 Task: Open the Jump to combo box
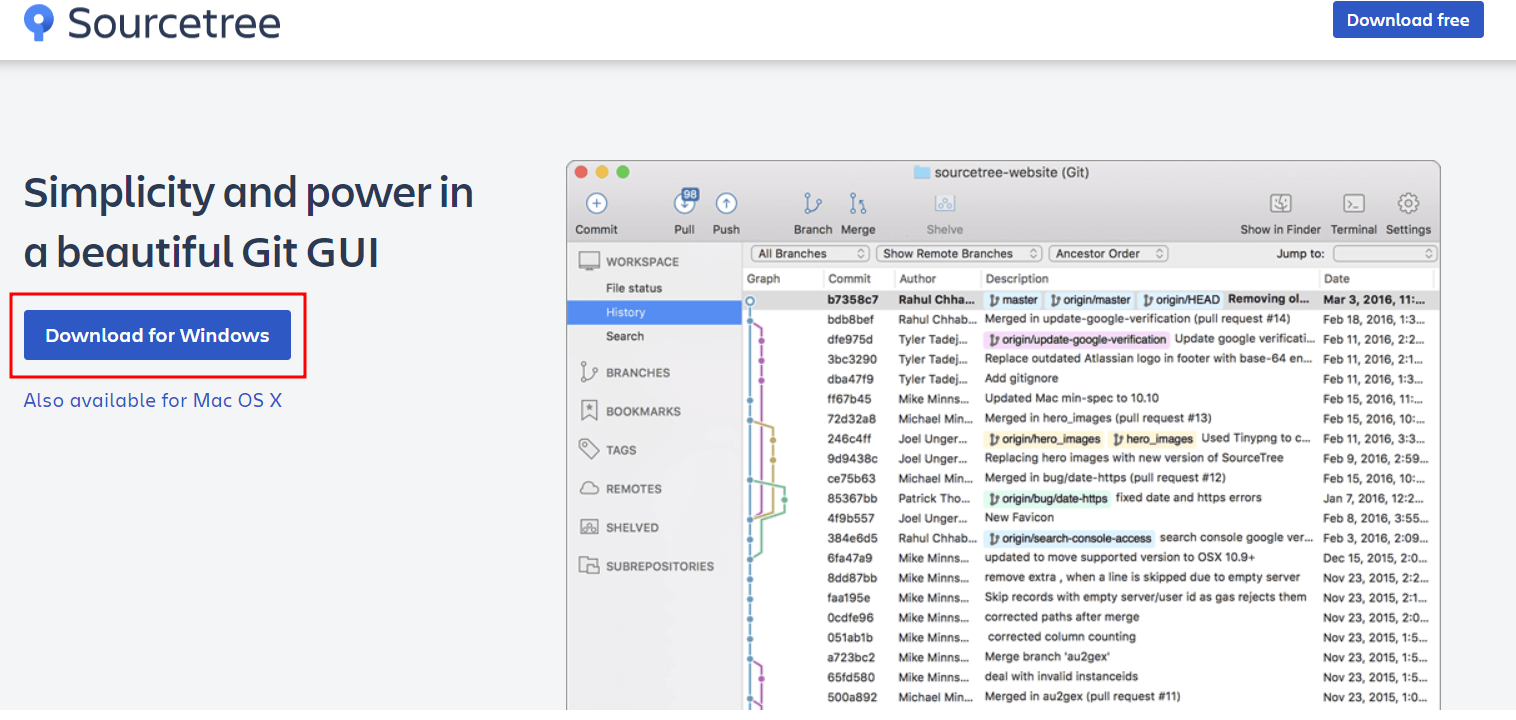pyautogui.click(x=1385, y=254)
